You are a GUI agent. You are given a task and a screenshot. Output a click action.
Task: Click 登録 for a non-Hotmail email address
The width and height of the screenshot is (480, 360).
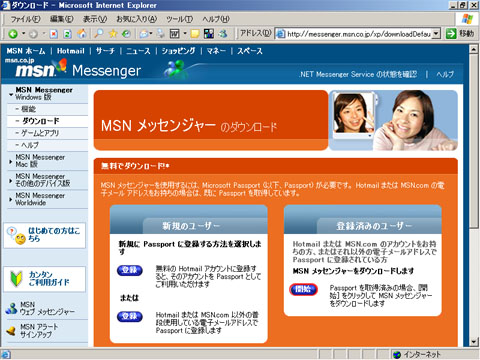point(130,316)
